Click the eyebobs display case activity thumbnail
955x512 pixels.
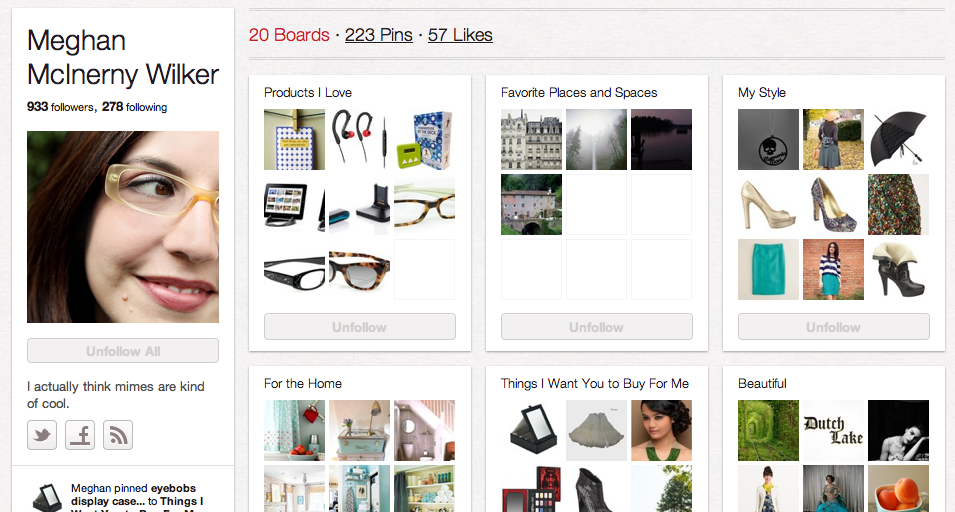[48, 497]
